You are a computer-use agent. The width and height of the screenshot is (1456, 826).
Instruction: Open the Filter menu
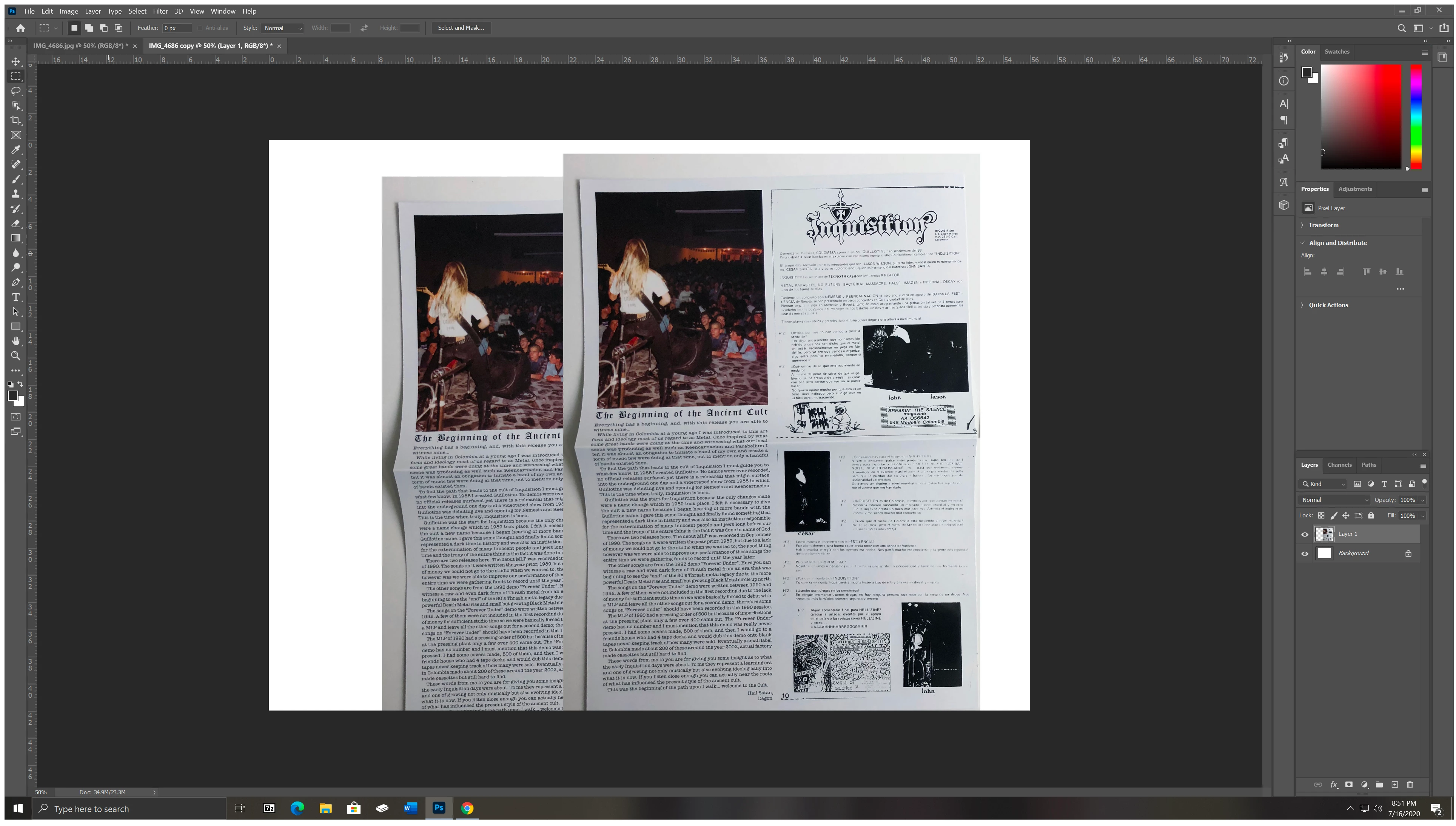click(x=160, y=11)
